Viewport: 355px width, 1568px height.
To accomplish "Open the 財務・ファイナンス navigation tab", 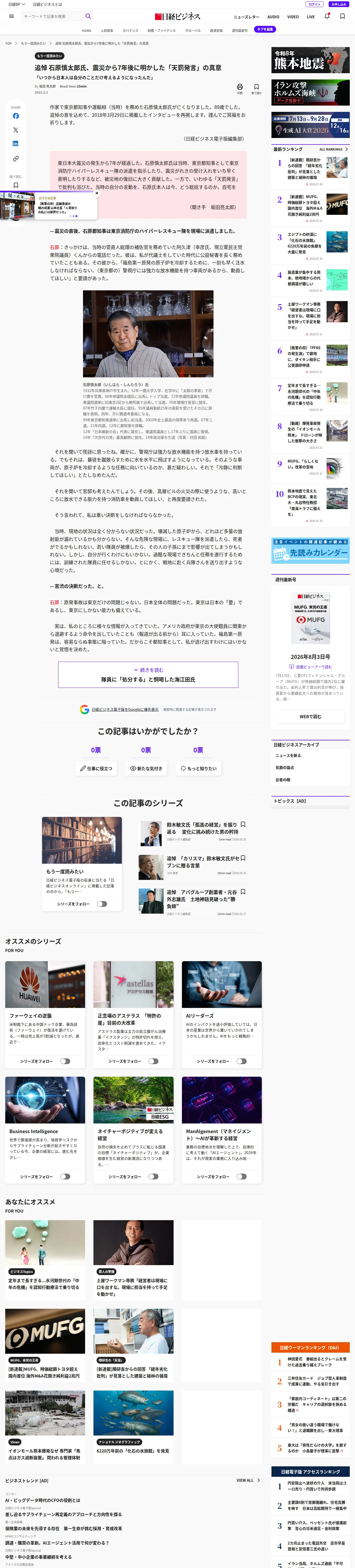I will point(162,30).
